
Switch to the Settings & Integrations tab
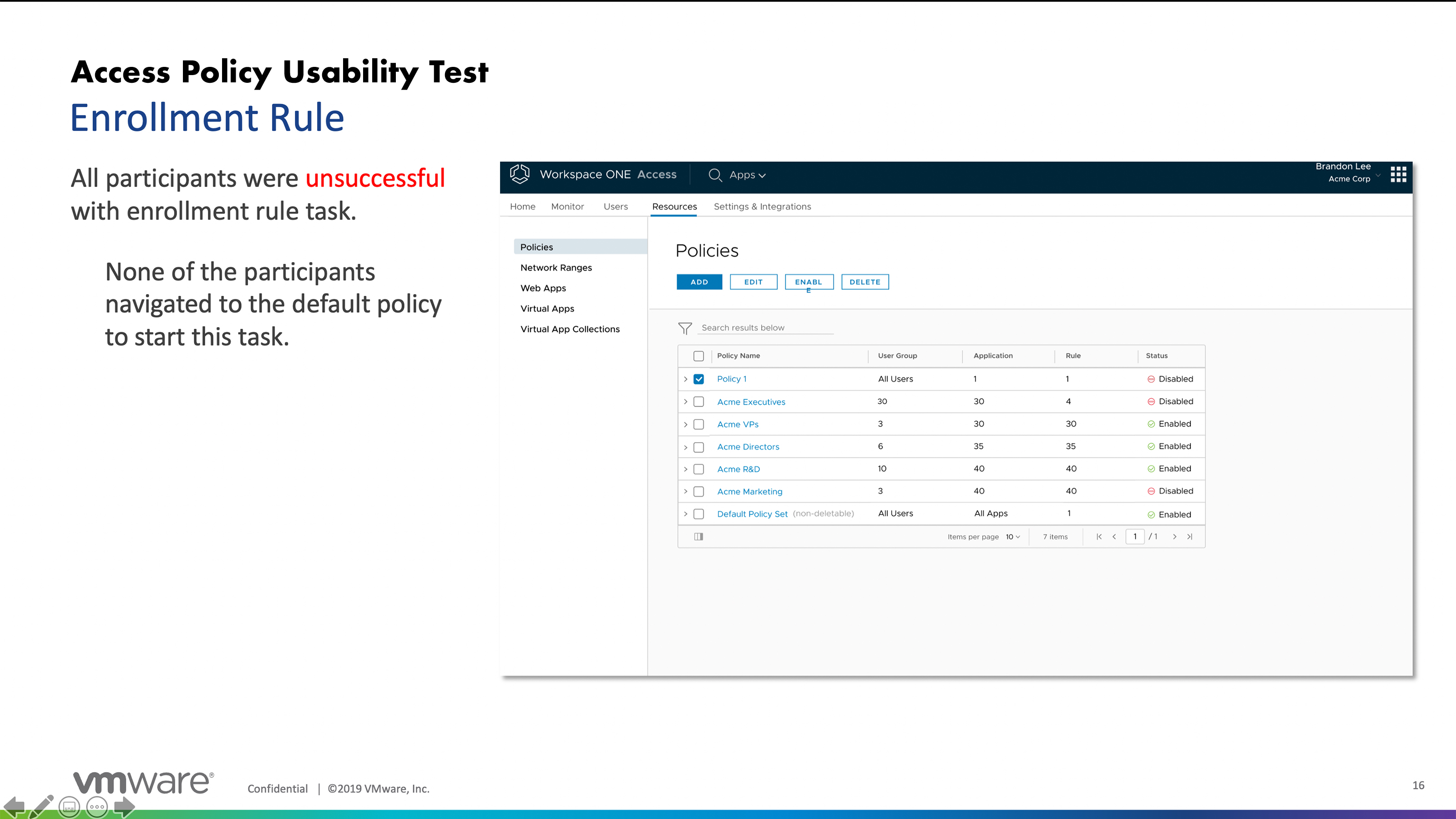point(762,206)
